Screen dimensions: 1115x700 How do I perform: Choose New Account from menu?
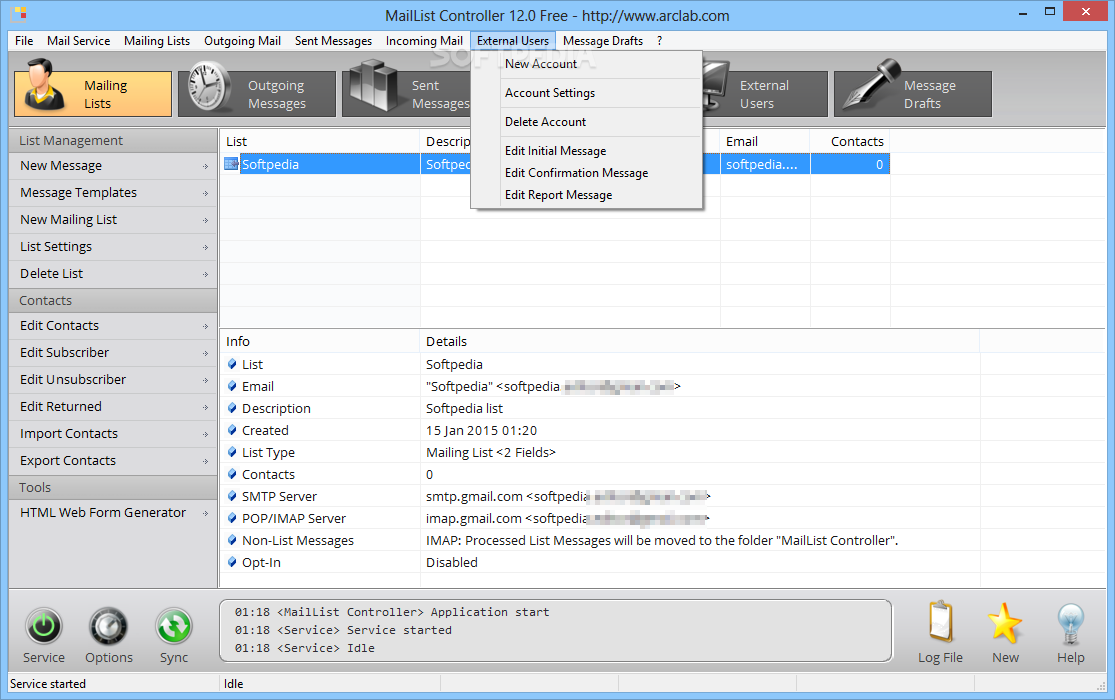click(x=587, y=64)
